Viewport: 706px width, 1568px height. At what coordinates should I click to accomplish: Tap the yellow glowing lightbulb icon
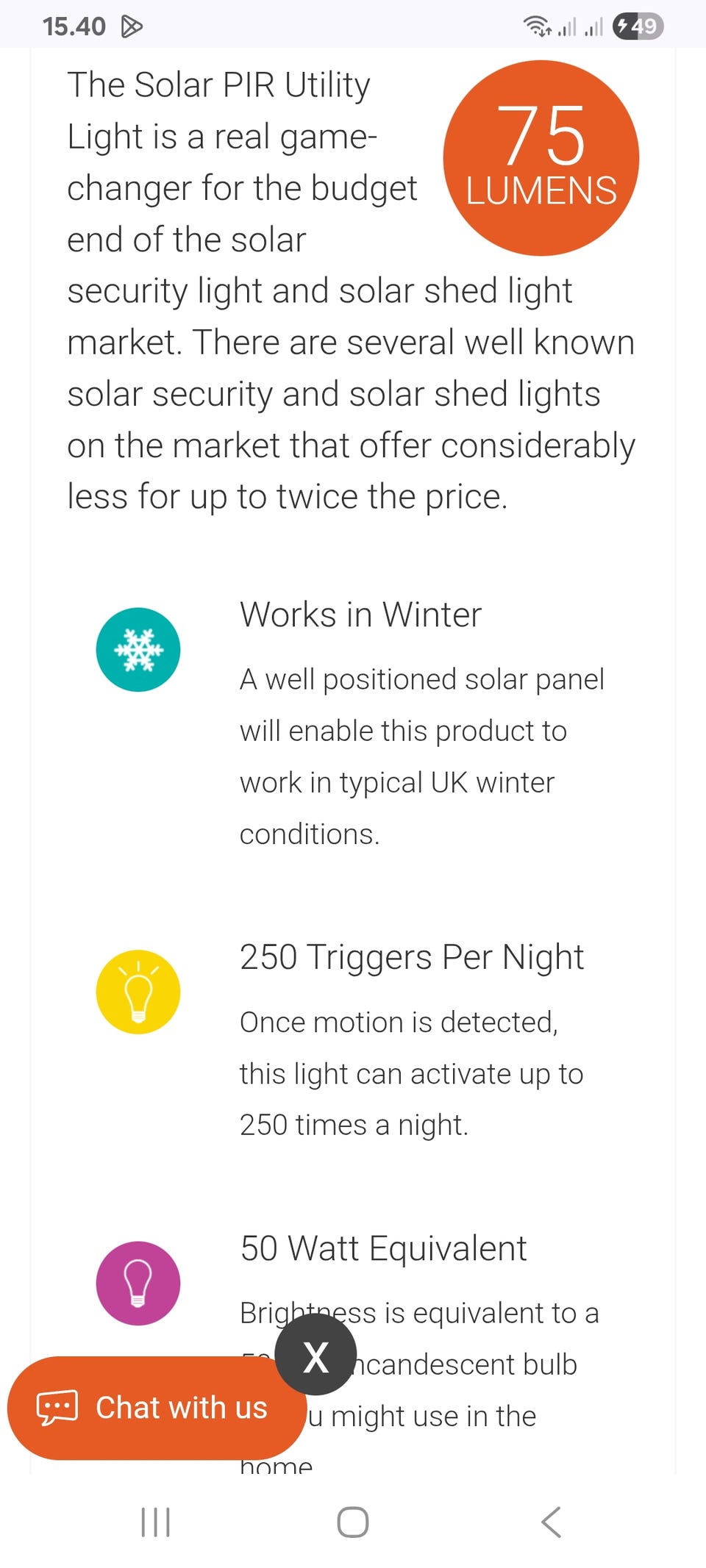(138, 992)
